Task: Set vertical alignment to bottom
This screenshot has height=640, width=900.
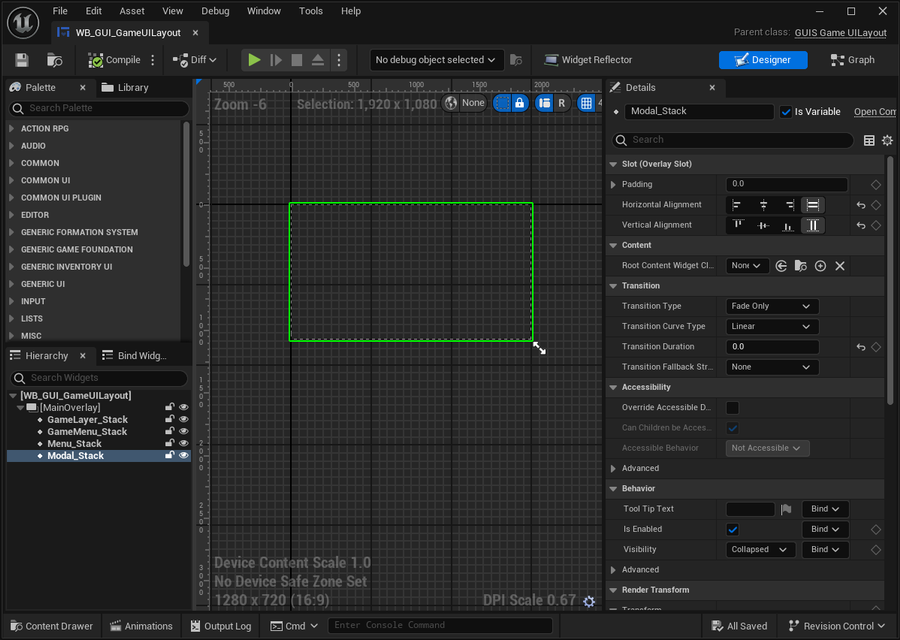Action: [788, 225]
